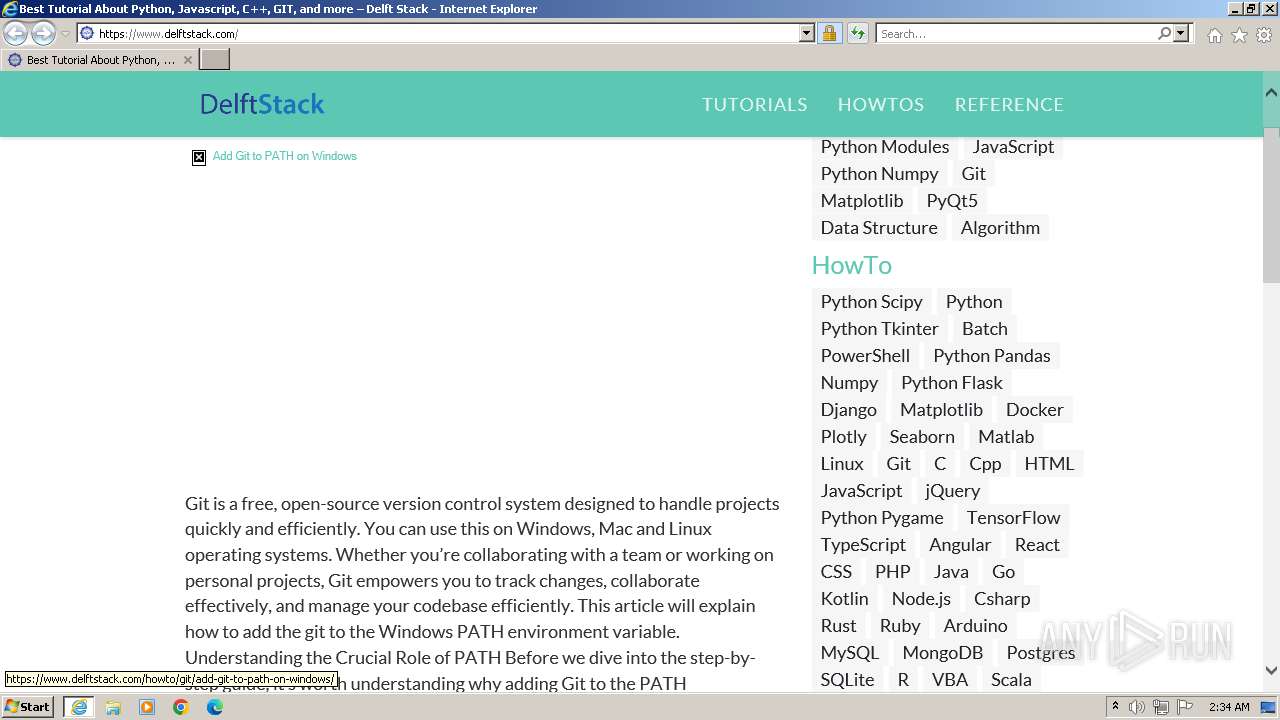Open the Python Numpy tag
The width and height of the screenshot is (1280, 720).
click(880, 173)
